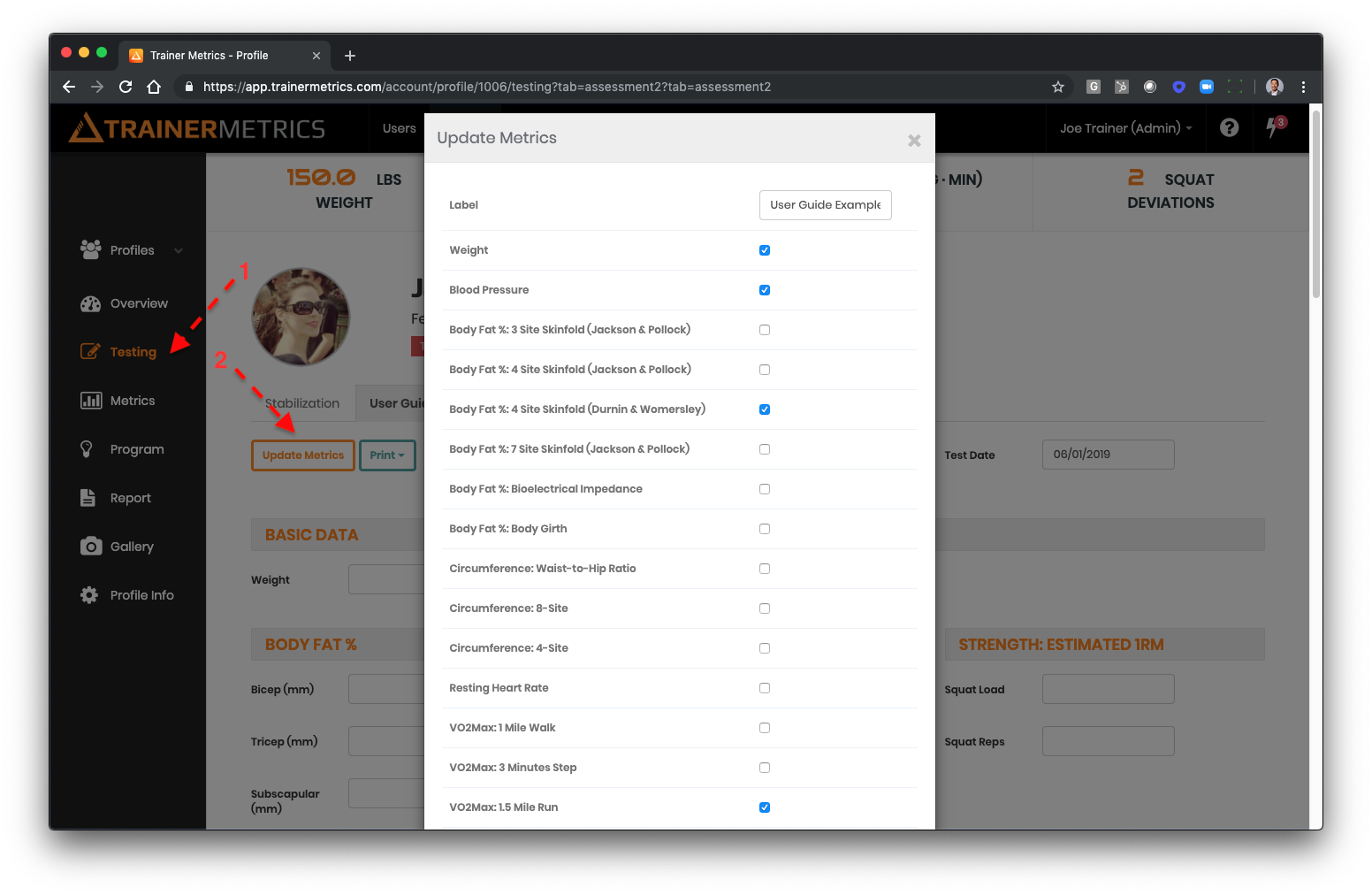This screenshot has height=895, width=1372.
Task: Open the Print dropdown button
Action: (x=387, y=455)
